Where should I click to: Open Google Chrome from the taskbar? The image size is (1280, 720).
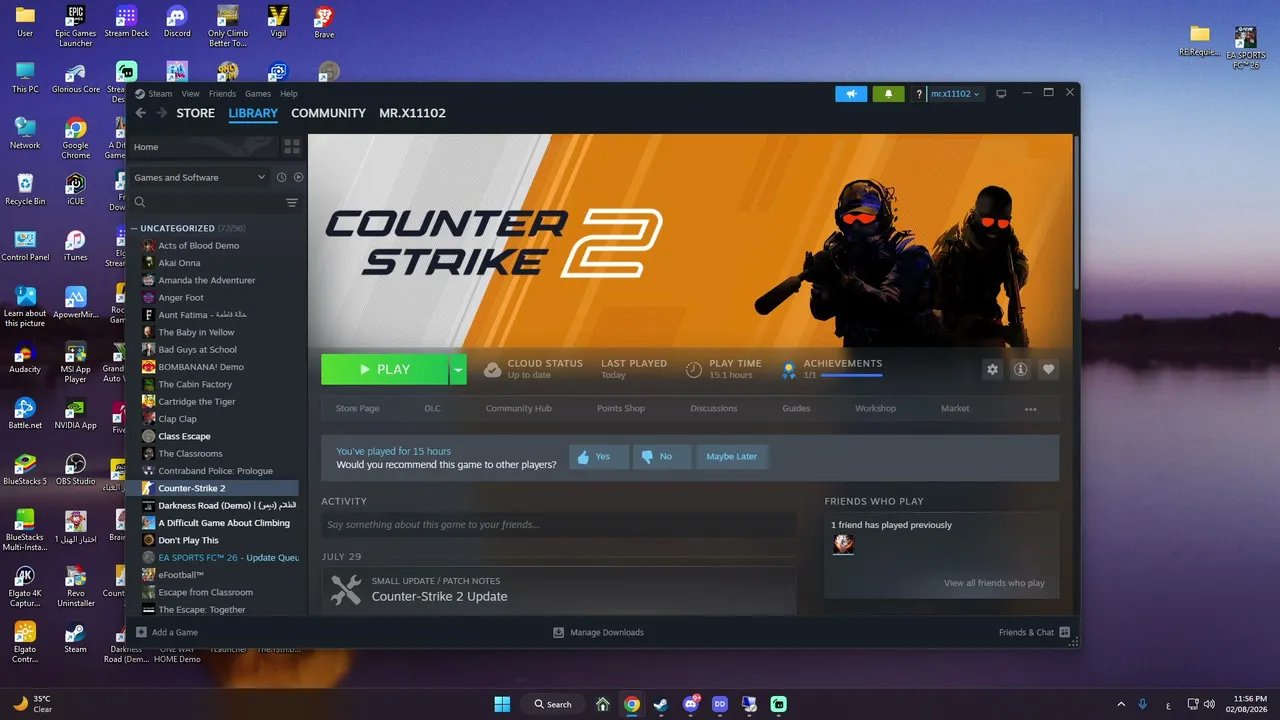632,704
